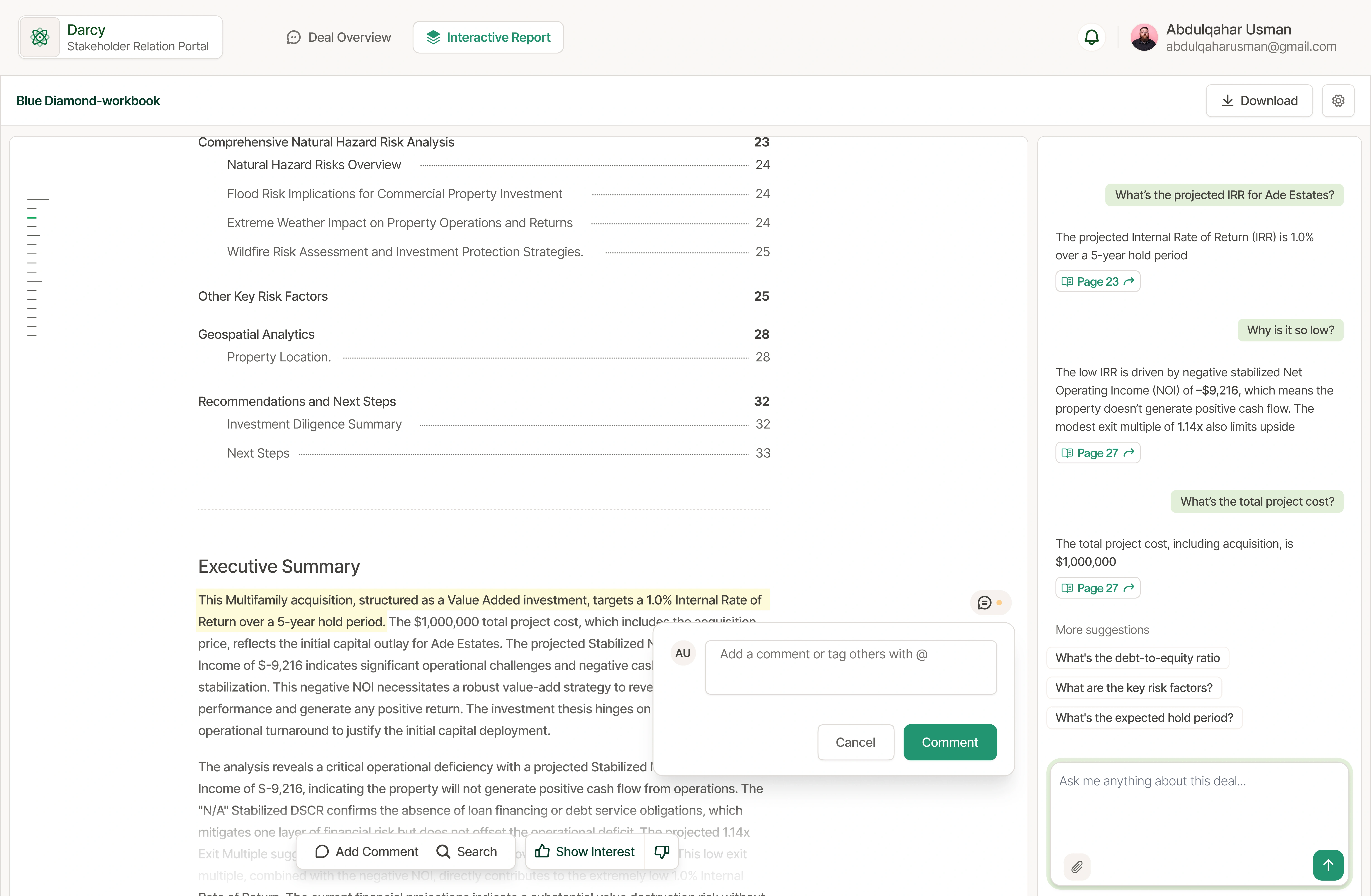Click Search in floating toolbar
1371x896 pixels.
(467, 852)
